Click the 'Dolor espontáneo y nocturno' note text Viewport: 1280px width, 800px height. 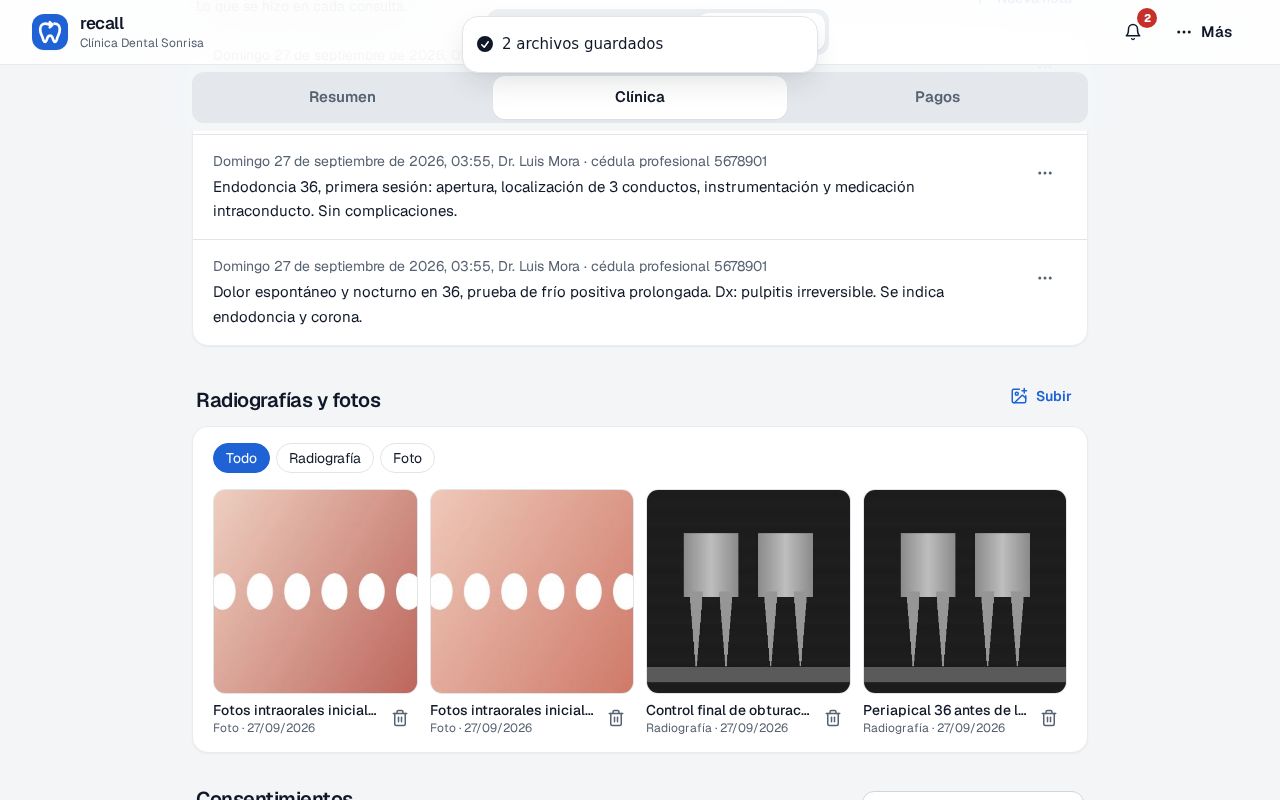(x=578, y=304)
